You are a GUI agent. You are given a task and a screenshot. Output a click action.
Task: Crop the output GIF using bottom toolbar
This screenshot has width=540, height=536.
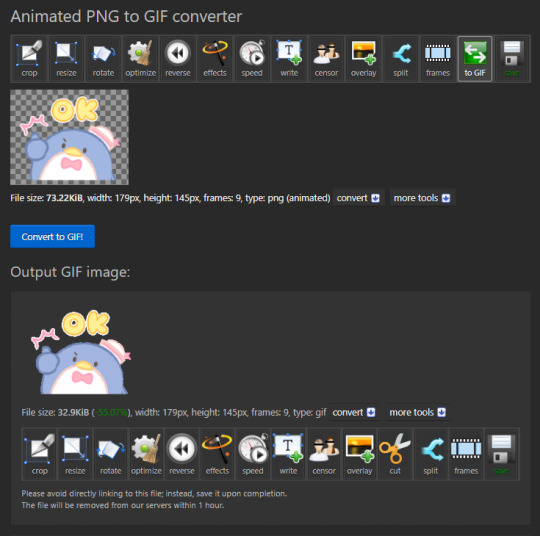[40, 454]
